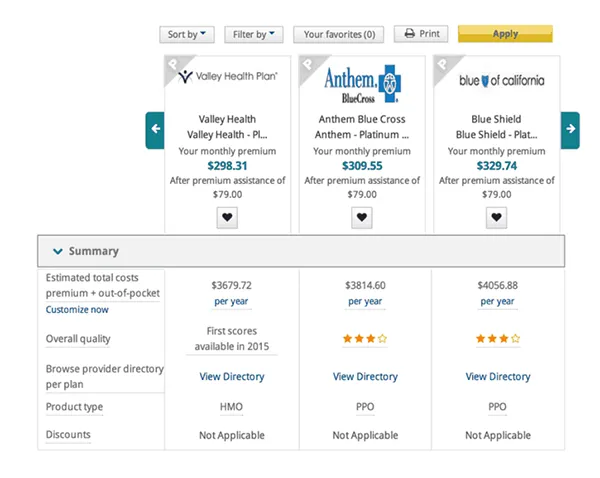The width and height of the screenshot is (600, 478).
Task: Favorite the Anthem Blue Cross plan heart
Action: pyautogui.click(x=362, y=217)
